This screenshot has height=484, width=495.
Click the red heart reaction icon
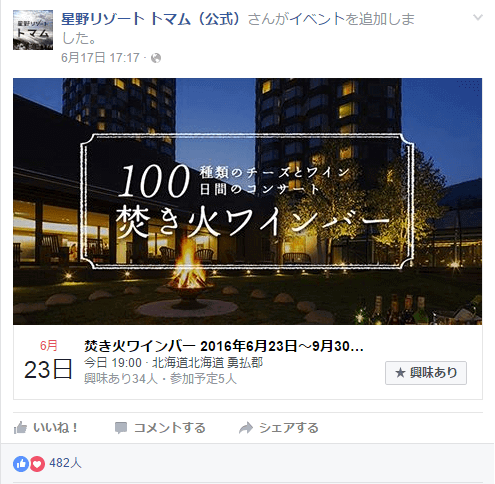[37, 464]
